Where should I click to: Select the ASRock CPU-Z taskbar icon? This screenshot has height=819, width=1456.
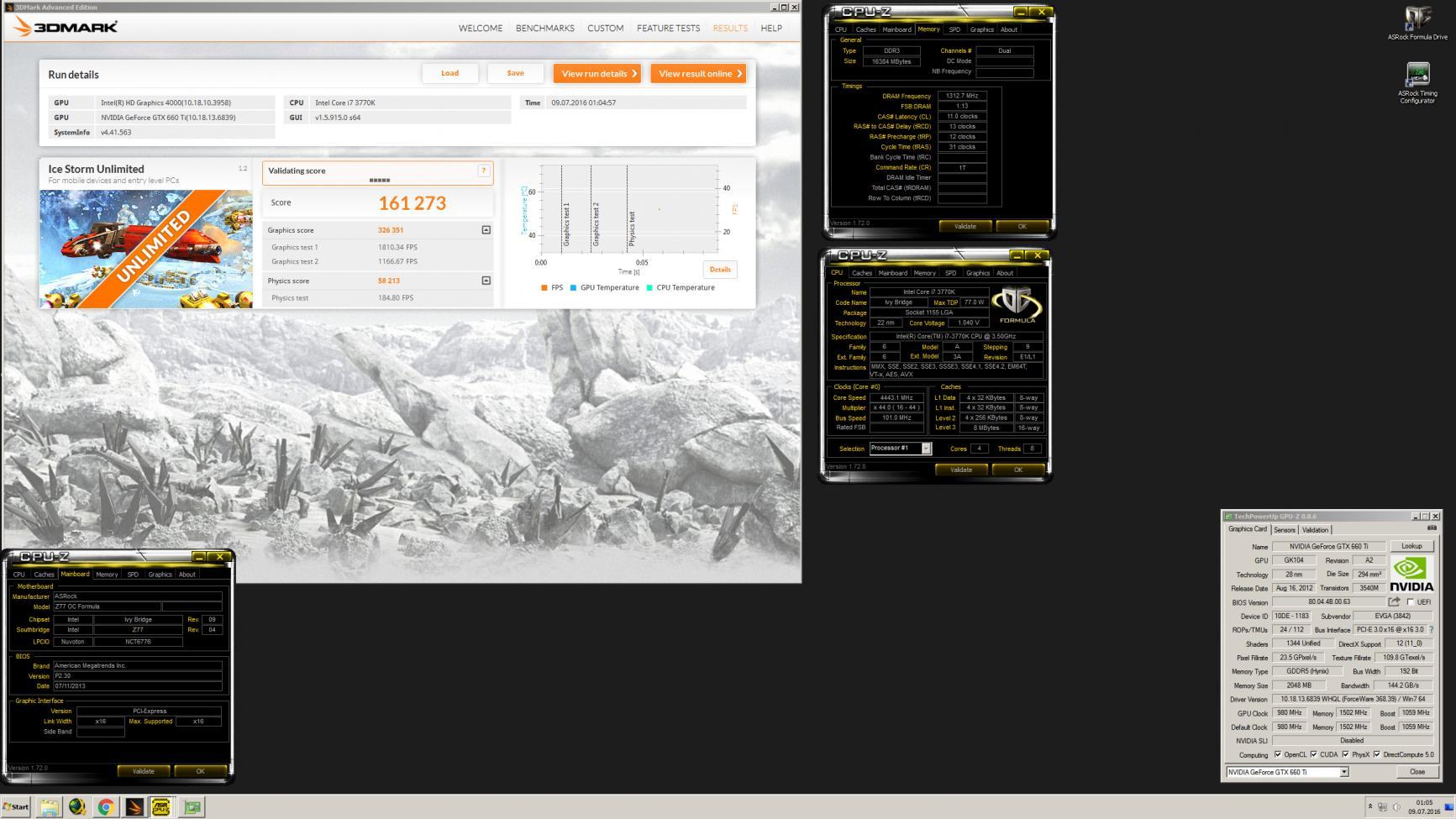click(x=161, y=807)
